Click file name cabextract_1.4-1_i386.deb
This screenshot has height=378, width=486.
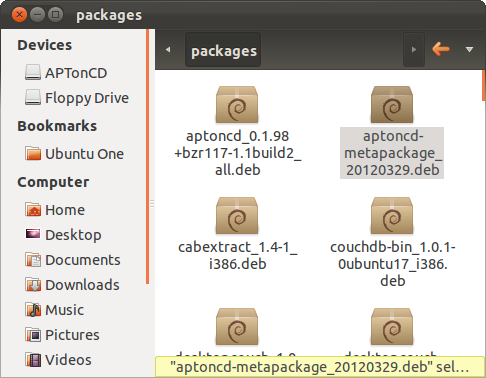tap(237, 255)
